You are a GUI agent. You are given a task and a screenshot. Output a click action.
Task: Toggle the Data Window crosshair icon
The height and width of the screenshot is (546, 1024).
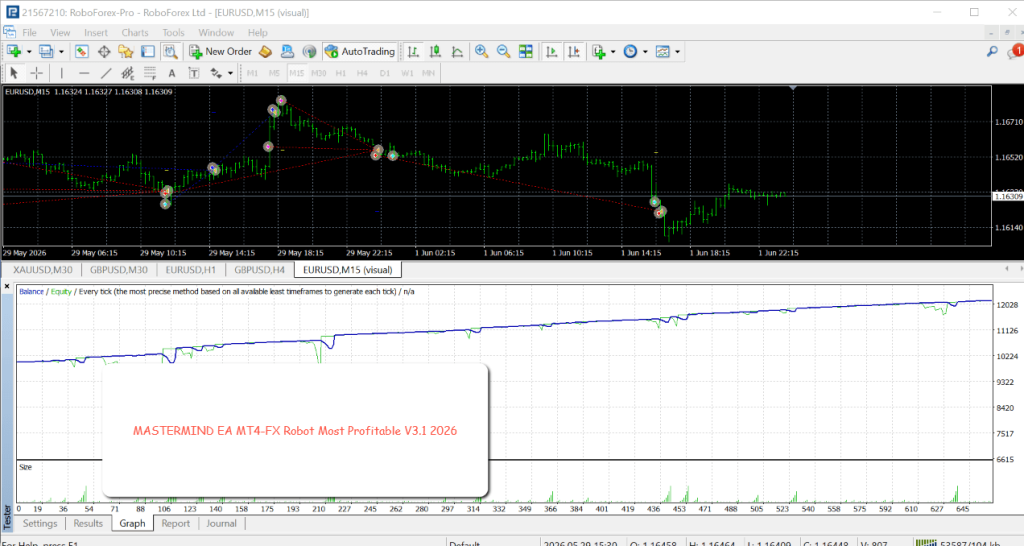tap(104, 52)
